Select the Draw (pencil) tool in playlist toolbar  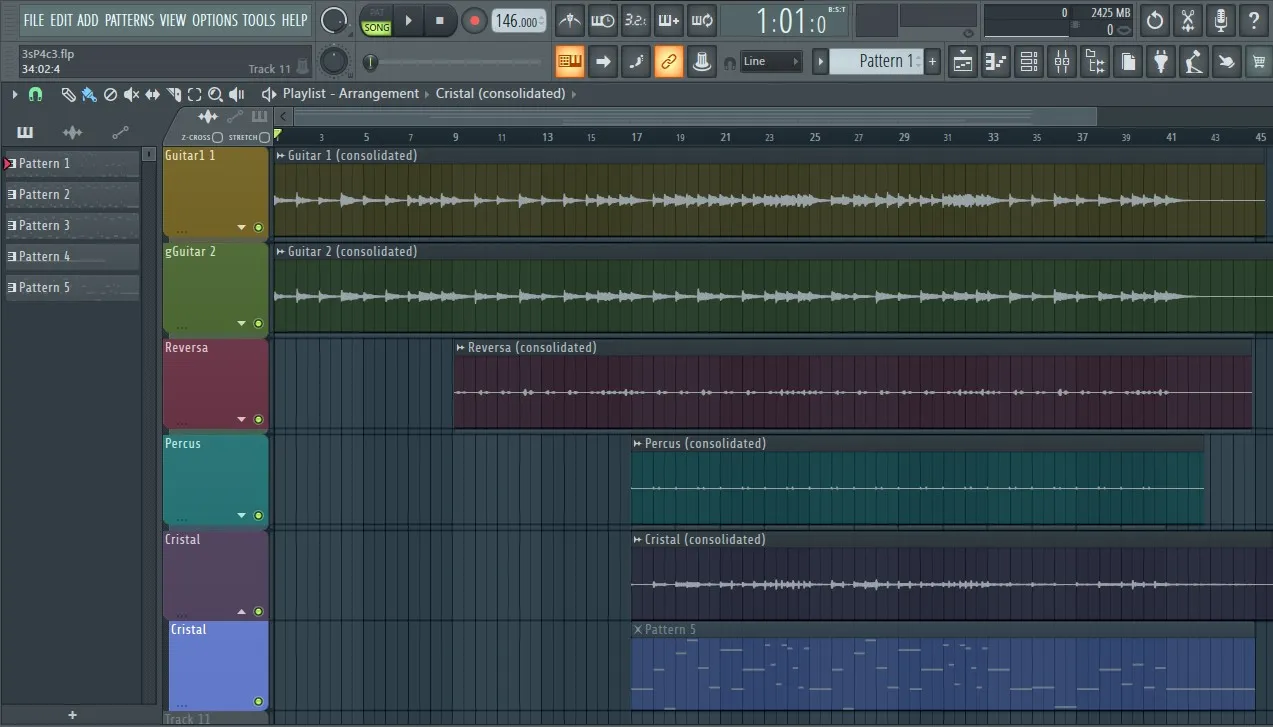pyautogui.click(x=68, y=94)
